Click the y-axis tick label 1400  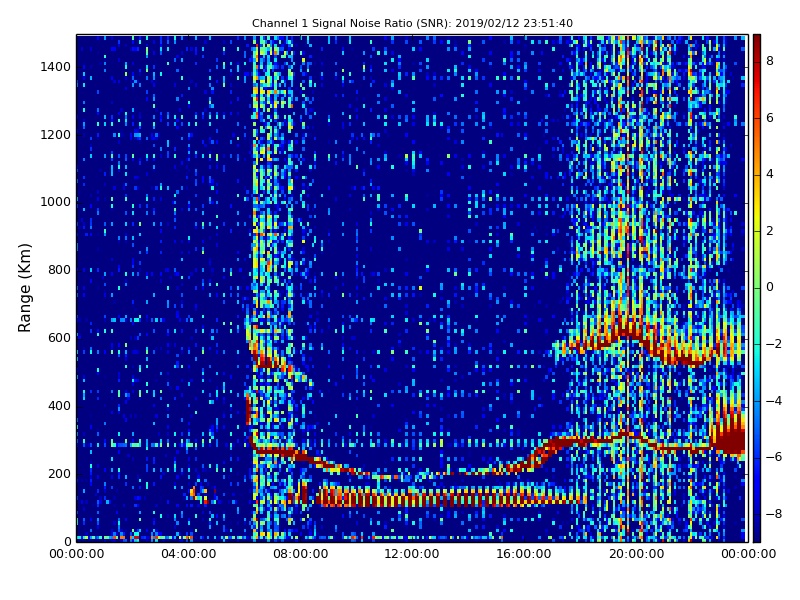[56, 67]
